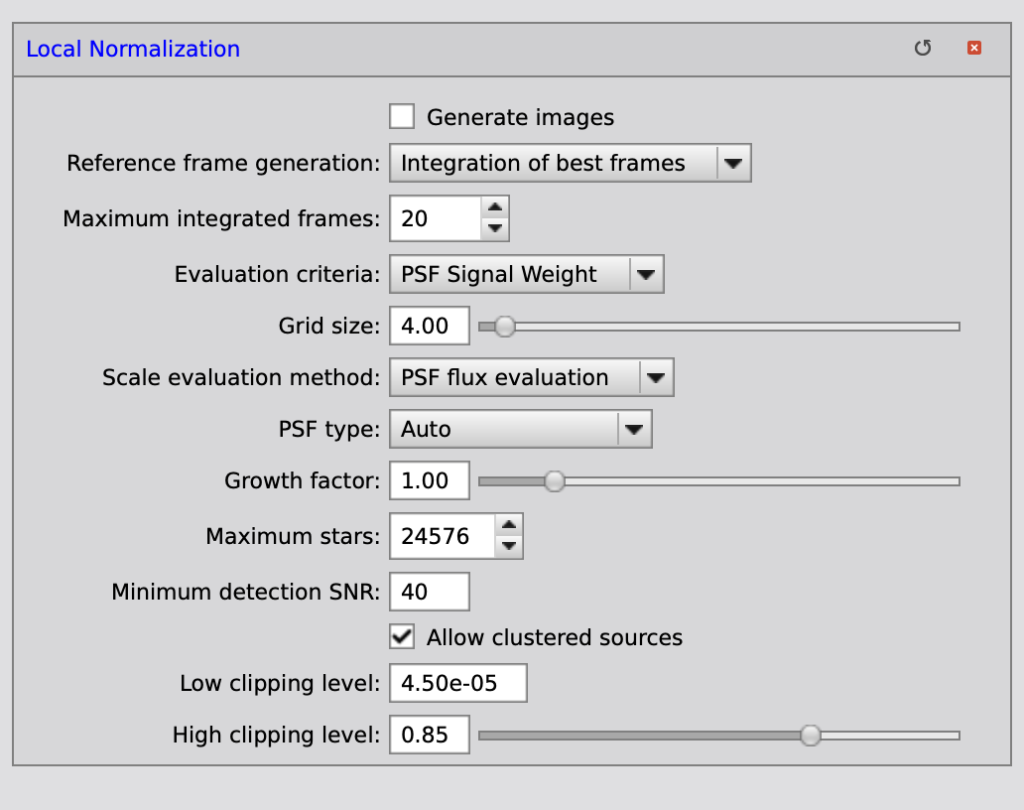Screen dimensions: 1024x810
Task: Click the High clipping level slider handle
Action: (x=810, y=736)
